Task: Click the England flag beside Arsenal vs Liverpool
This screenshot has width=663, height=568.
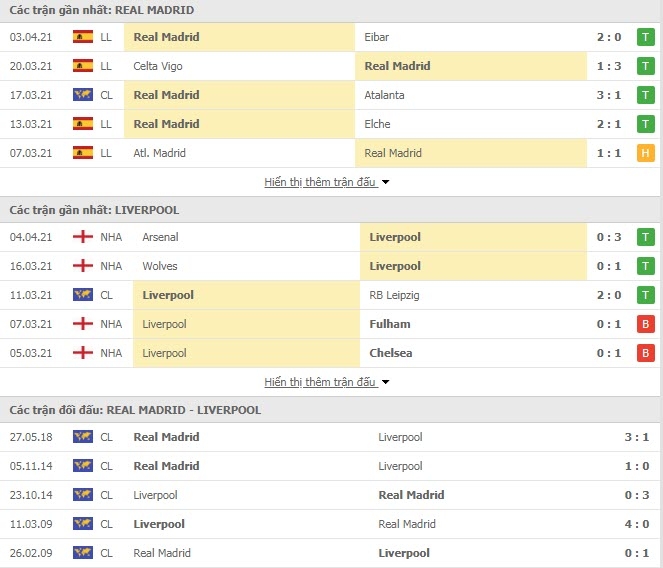Action: [83, 237]
